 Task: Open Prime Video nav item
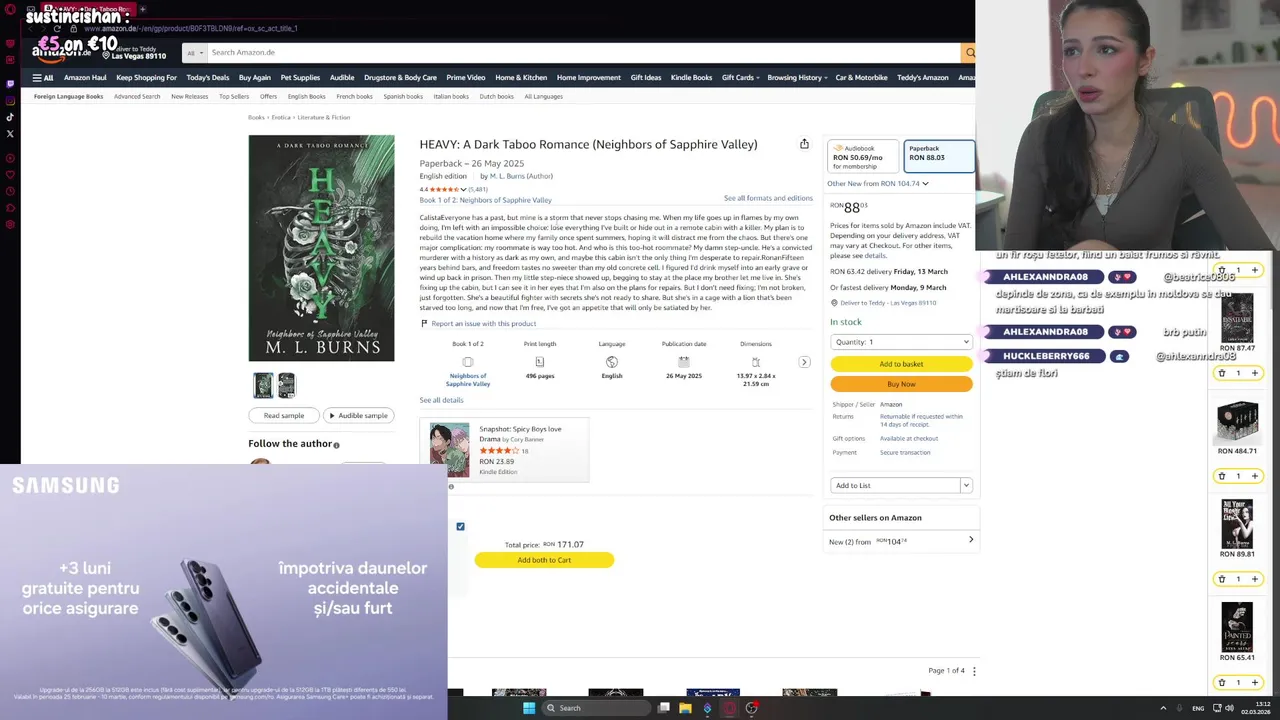465,77
